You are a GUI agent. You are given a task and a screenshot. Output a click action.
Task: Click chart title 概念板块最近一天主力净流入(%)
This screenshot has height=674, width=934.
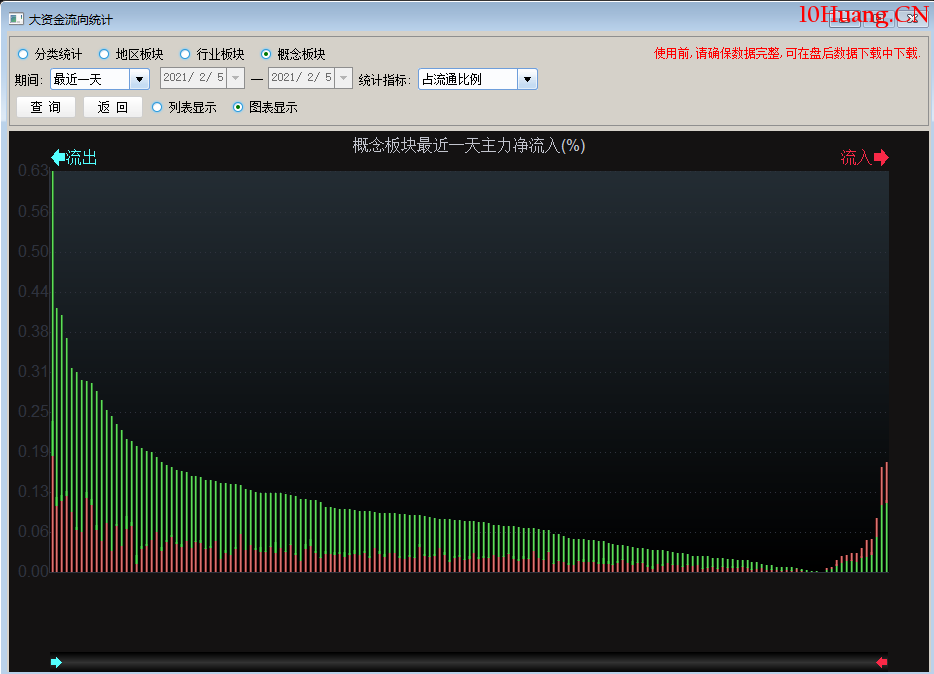coord(469,145)
